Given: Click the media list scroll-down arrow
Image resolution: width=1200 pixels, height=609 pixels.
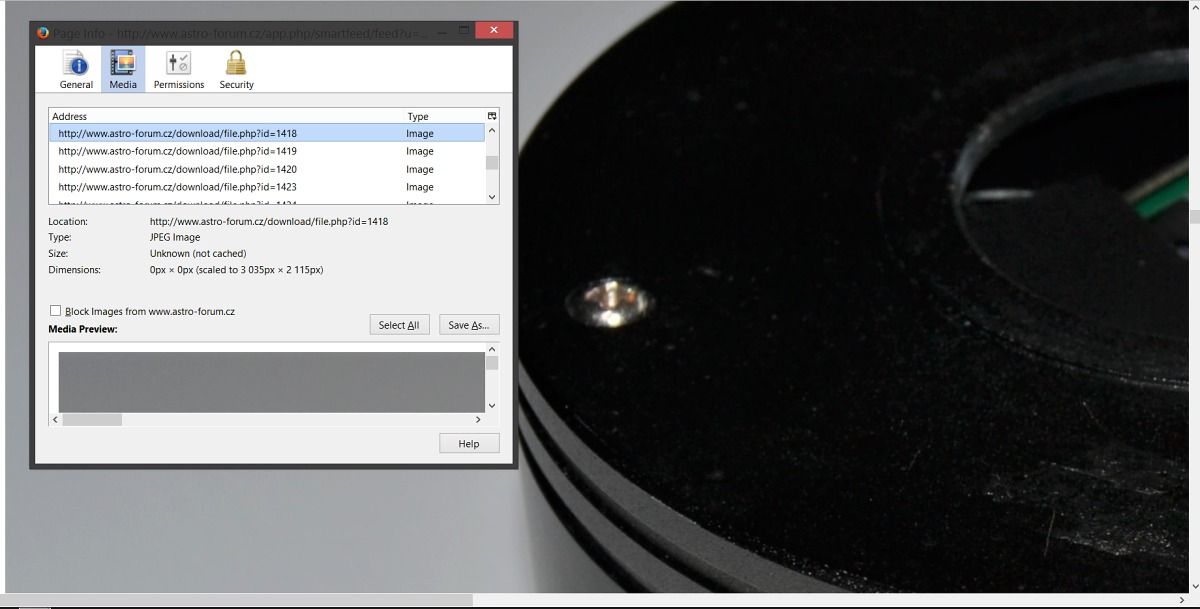Looking at the screenshot, I should point(491,197).
